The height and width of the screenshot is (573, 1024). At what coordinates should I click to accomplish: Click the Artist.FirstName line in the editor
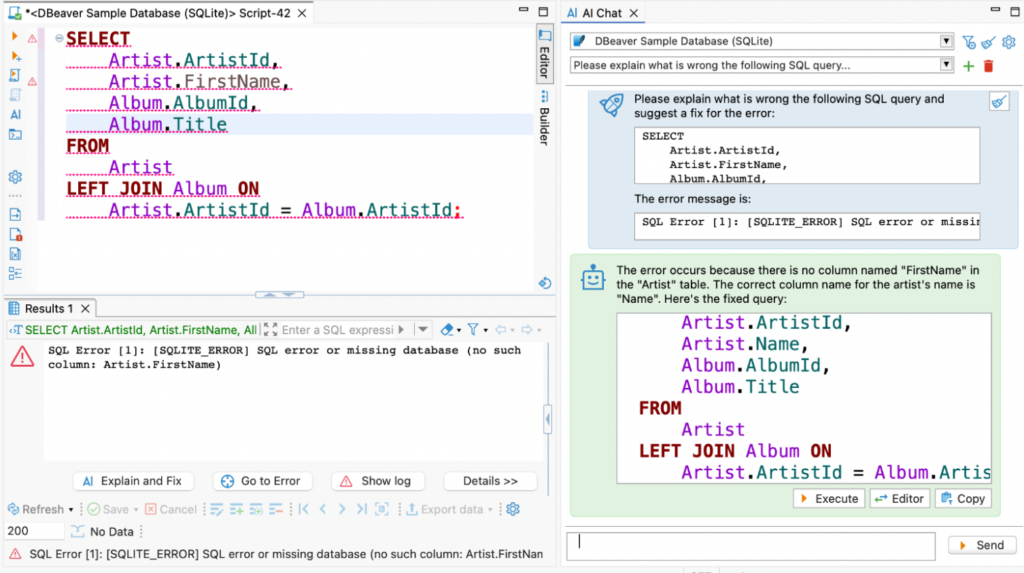[199, 81]
